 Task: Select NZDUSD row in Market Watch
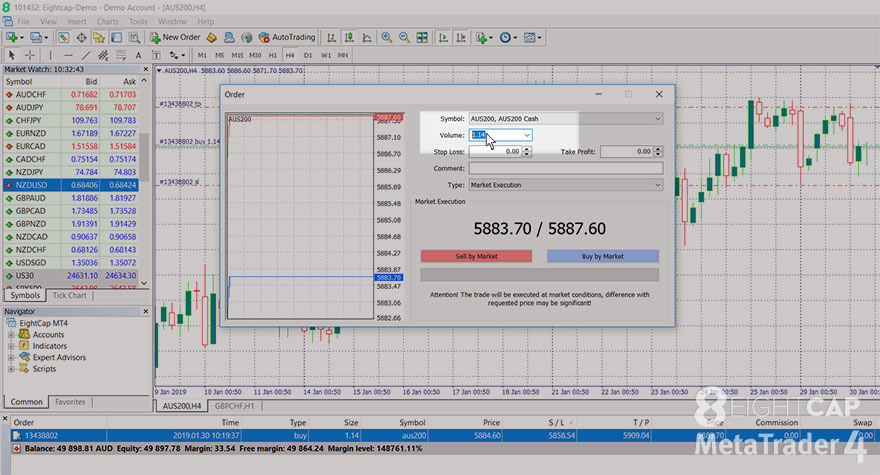(71, 185)
